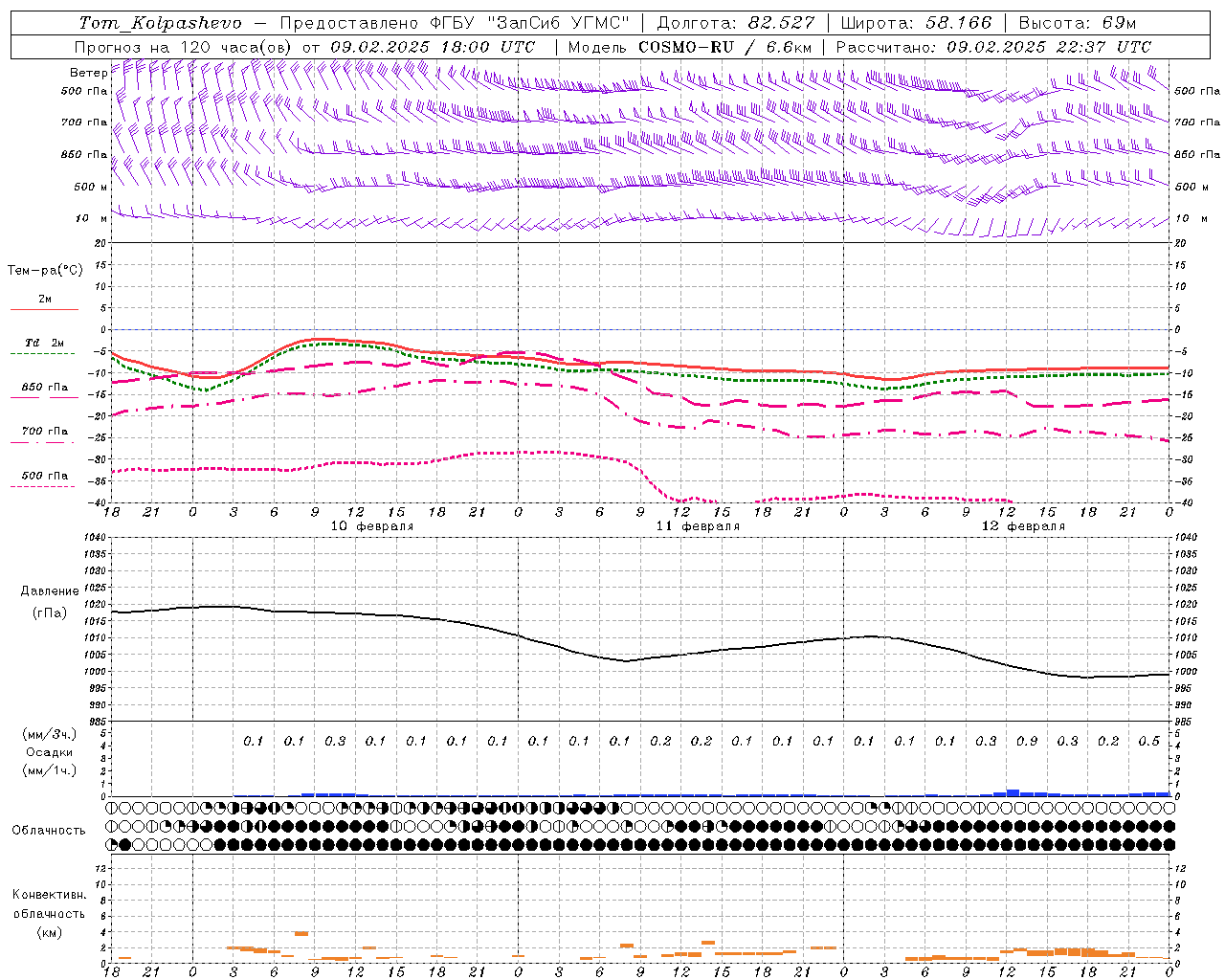This screenshot has width=1225, height=980.
Task: Select the model label "COSMO-RU / 6.6км"
Action: 725,47
